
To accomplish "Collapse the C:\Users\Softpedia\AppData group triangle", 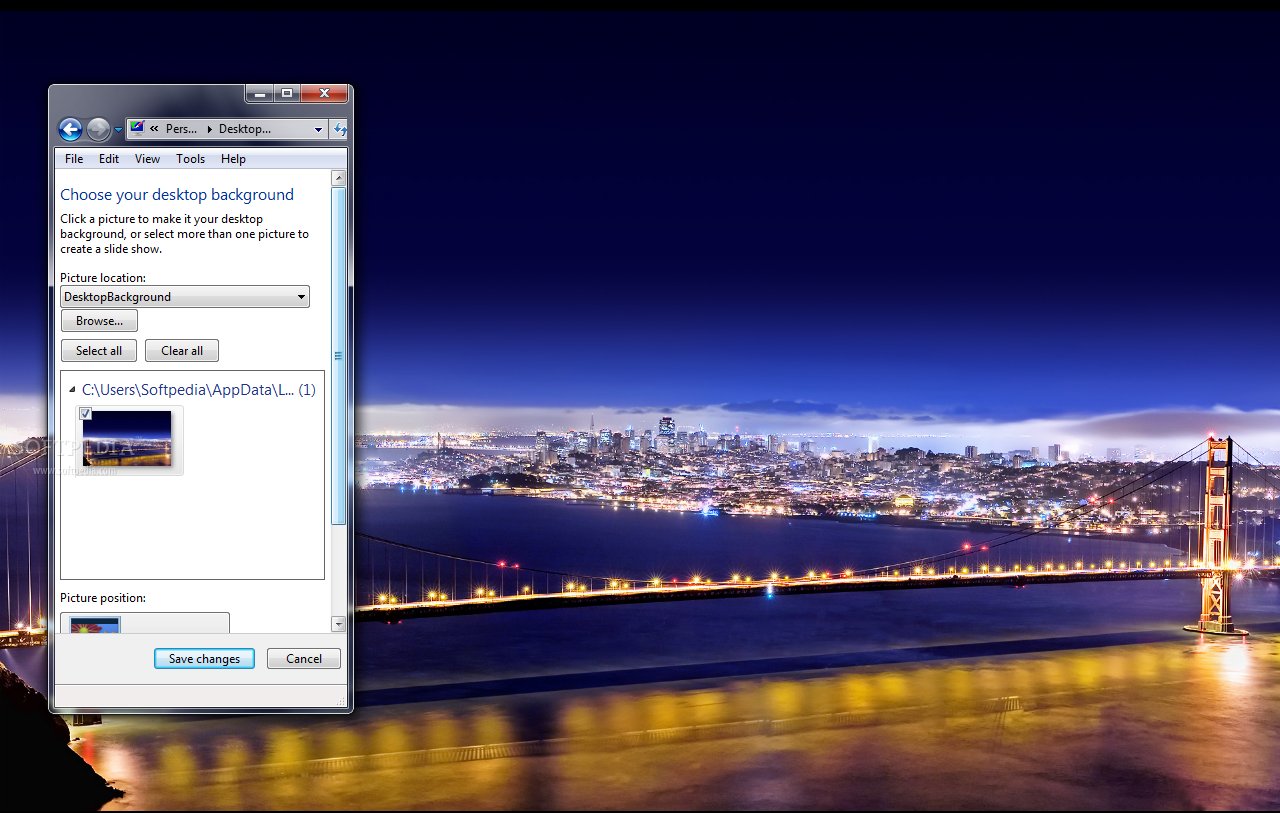I will click(x=72, y=391).
